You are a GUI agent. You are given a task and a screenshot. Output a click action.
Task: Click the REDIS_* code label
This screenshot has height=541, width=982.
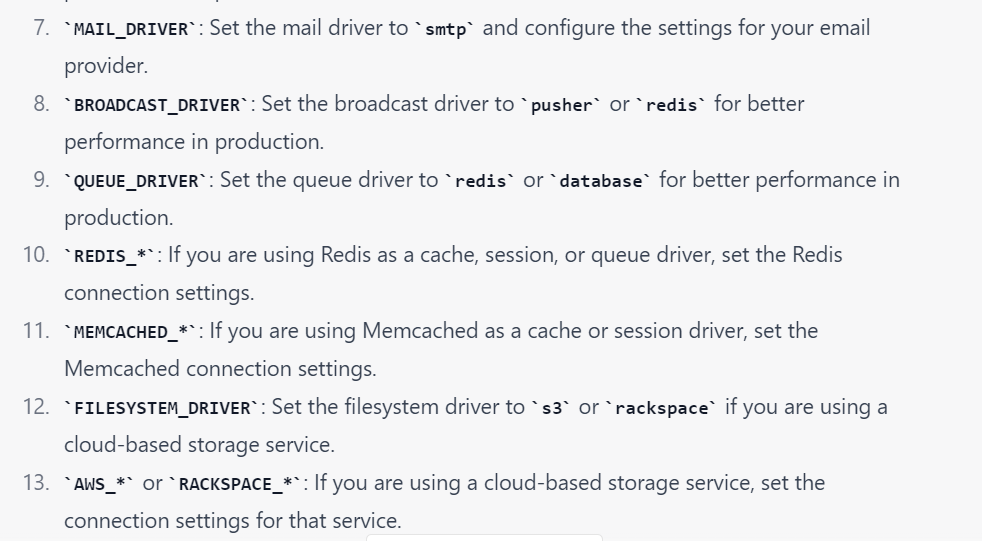pos(111,257)
